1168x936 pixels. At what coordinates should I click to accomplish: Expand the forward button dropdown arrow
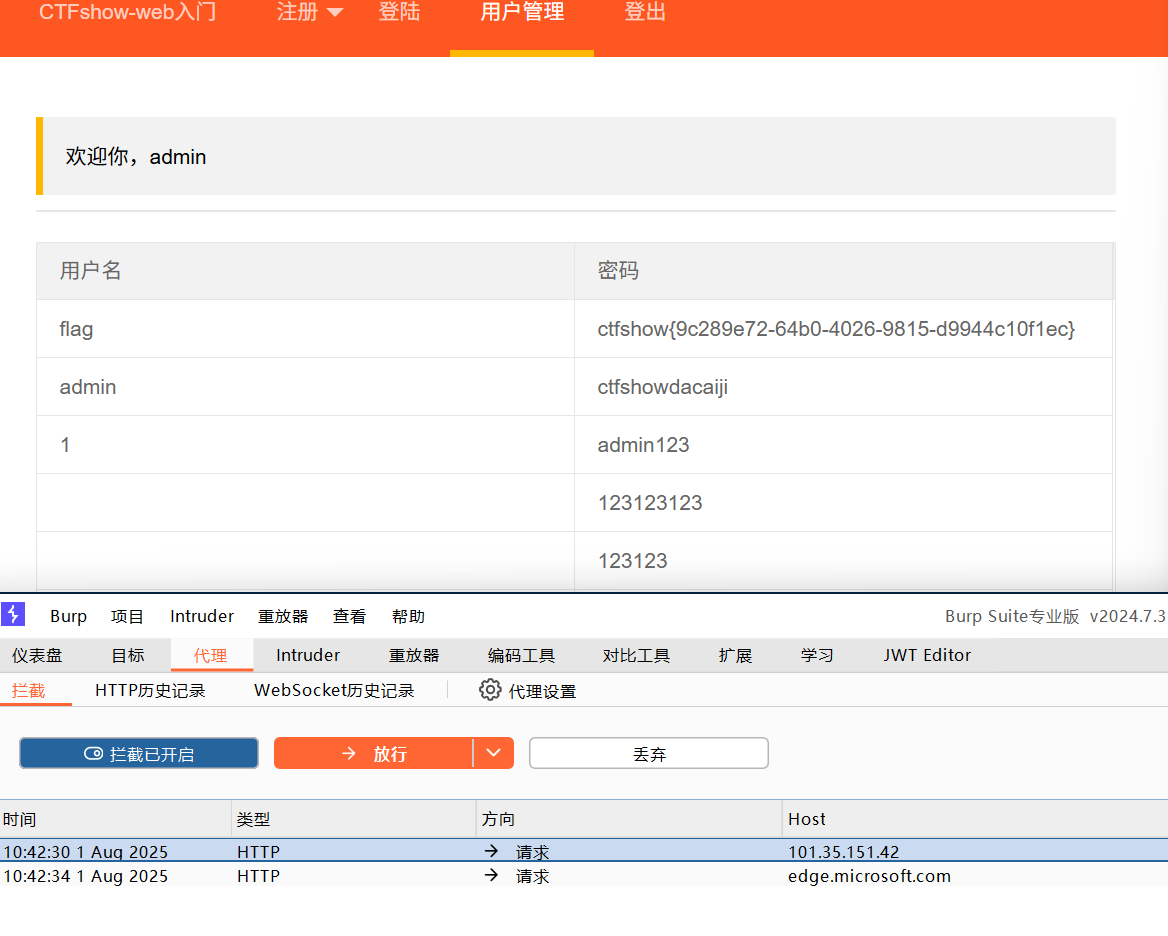point(494,754)
